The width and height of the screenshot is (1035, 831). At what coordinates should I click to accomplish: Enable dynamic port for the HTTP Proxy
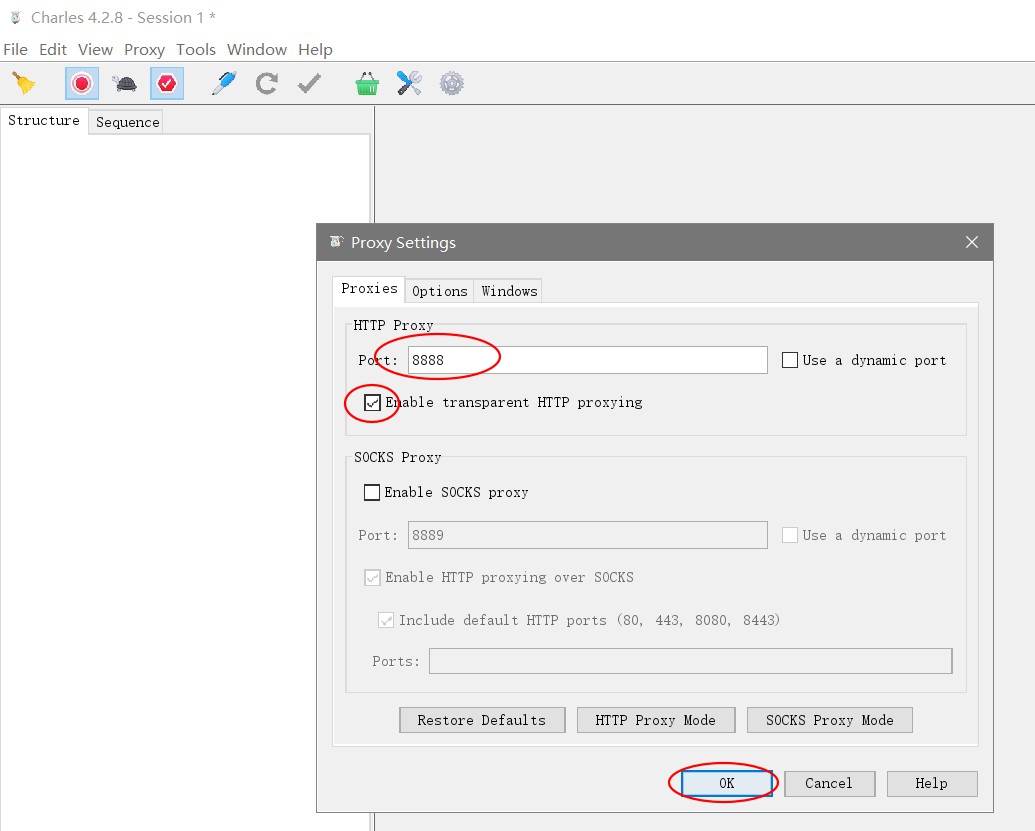[789, 360]
